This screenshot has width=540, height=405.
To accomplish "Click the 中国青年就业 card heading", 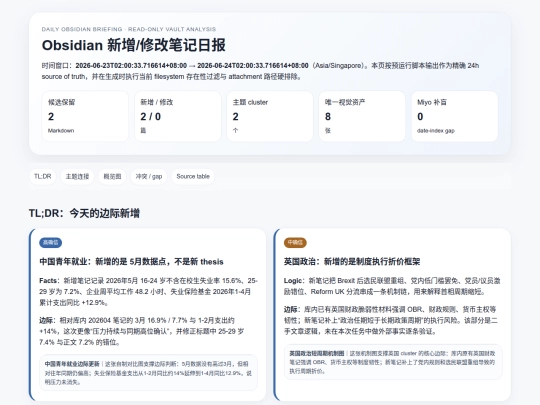I will tap(131, 262).
